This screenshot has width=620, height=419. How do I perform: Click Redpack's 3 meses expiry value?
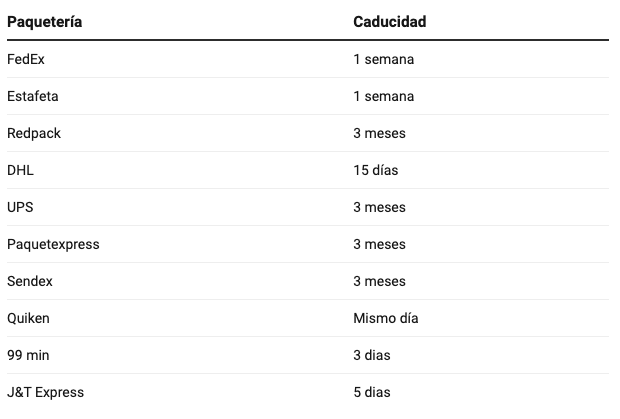pyautogui.click(x=379, y=133)
